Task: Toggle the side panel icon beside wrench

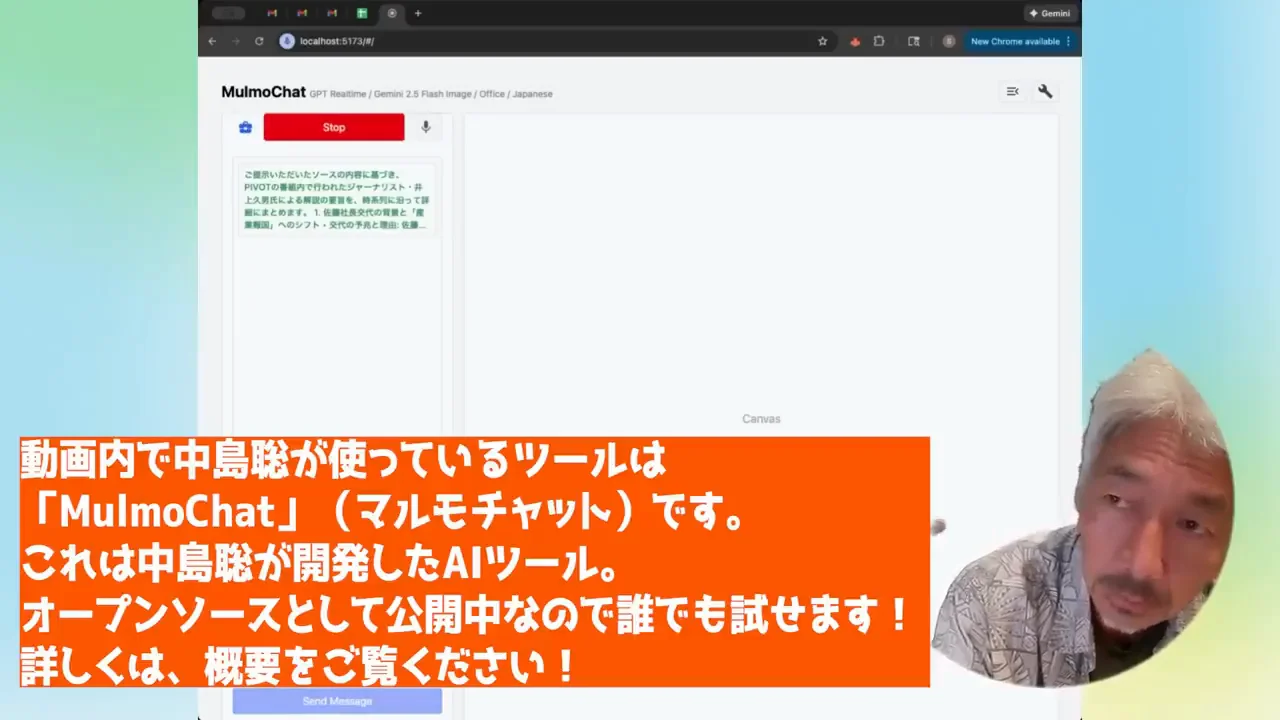Action: click(1013, 91)
